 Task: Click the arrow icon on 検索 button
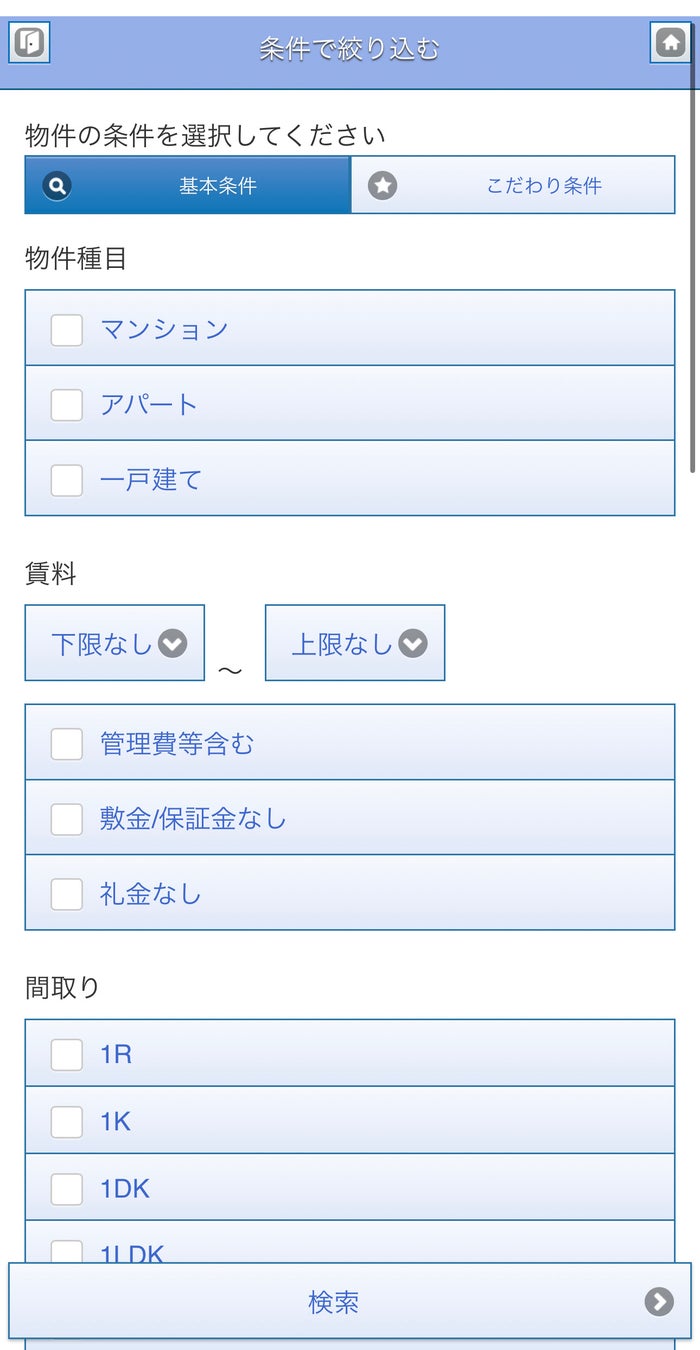tap(658, 1301)
